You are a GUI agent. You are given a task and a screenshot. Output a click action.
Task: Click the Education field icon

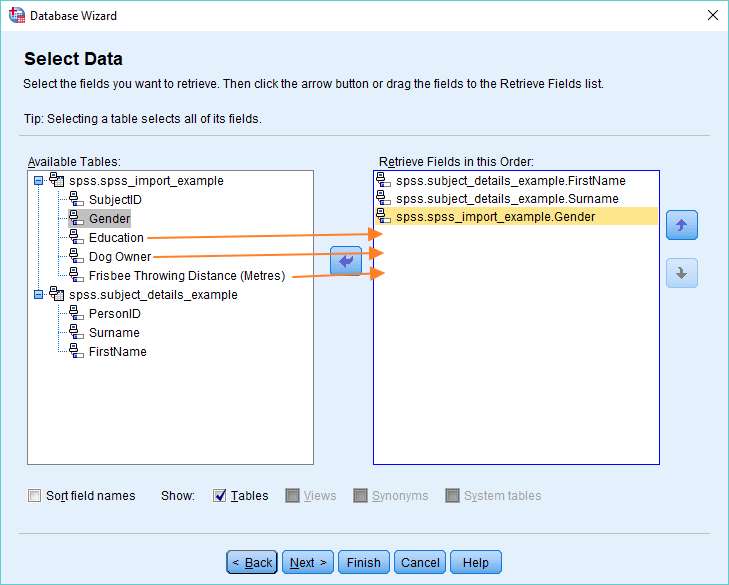[76, 237]
